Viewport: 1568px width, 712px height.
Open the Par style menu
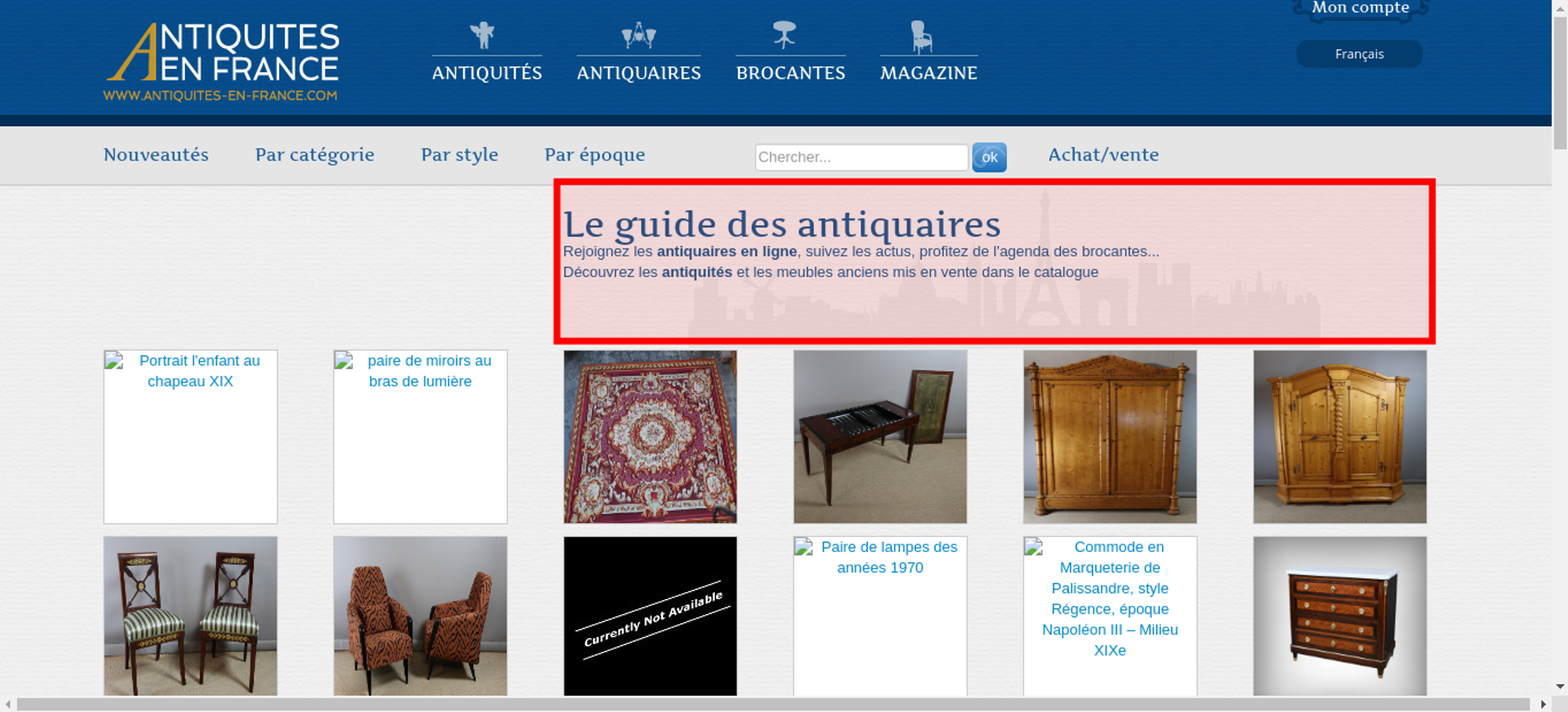[459, 154]
